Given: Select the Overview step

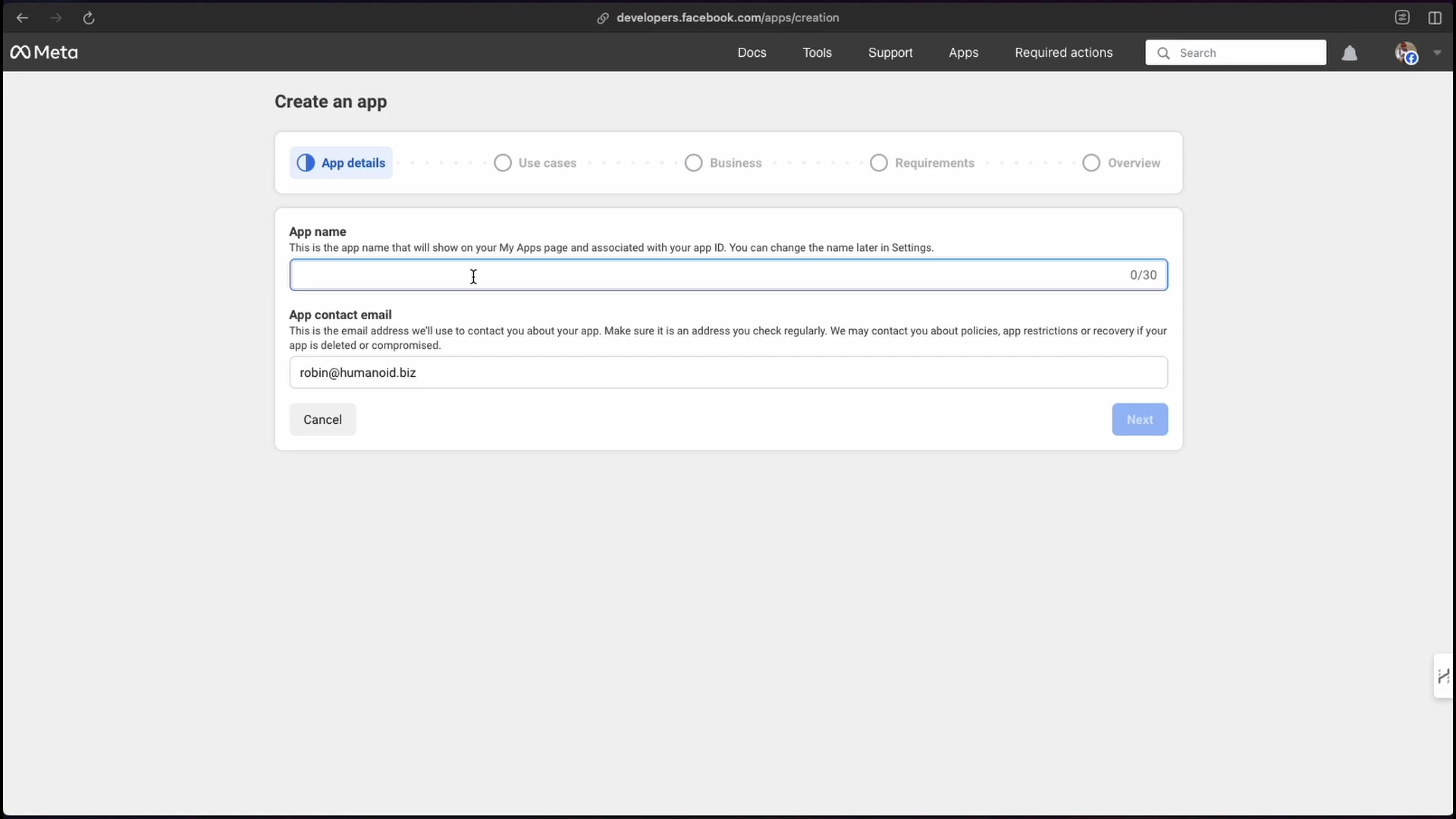Looking at the screenshot, I should (x=1122, y=163).
